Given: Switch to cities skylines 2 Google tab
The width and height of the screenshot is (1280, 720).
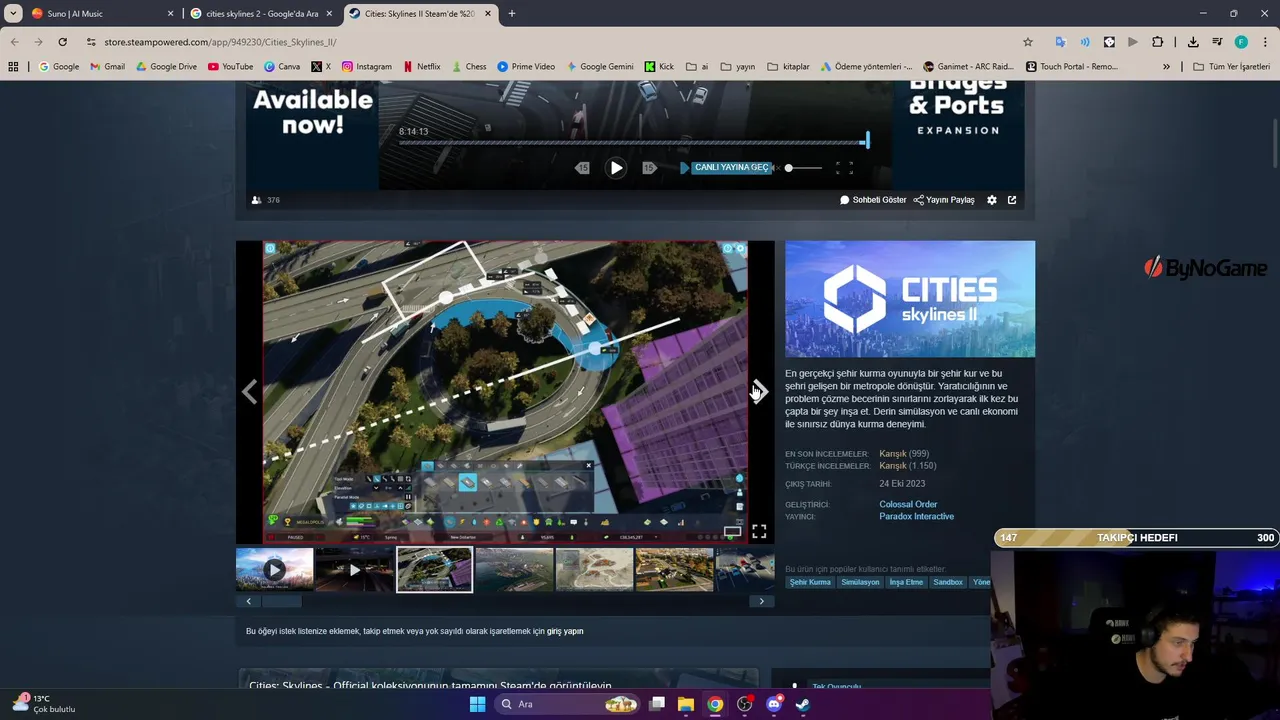Looking at the screenshot, I should coord(262,14).
